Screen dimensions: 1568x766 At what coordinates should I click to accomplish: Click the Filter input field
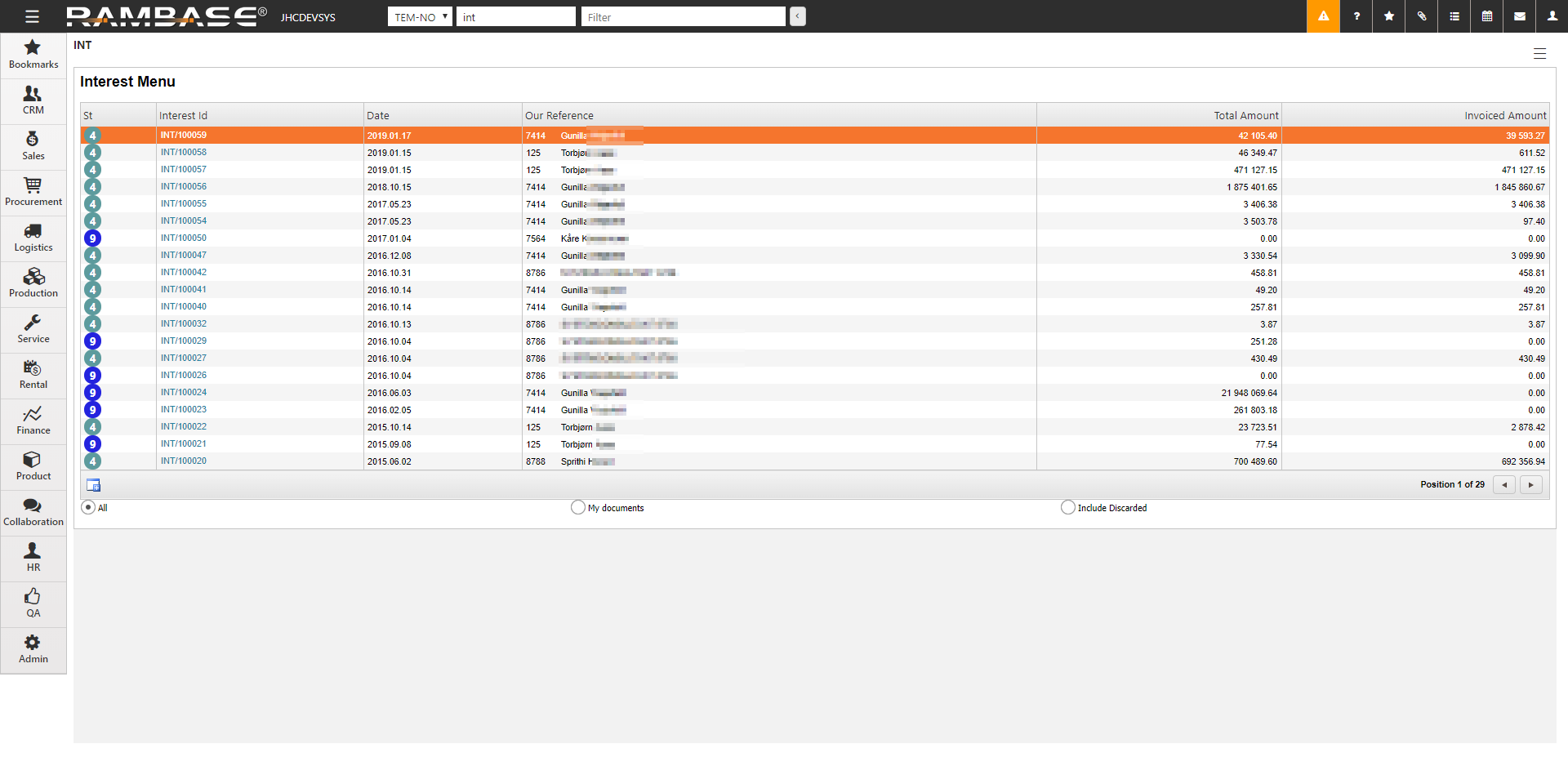coord(683,17)
